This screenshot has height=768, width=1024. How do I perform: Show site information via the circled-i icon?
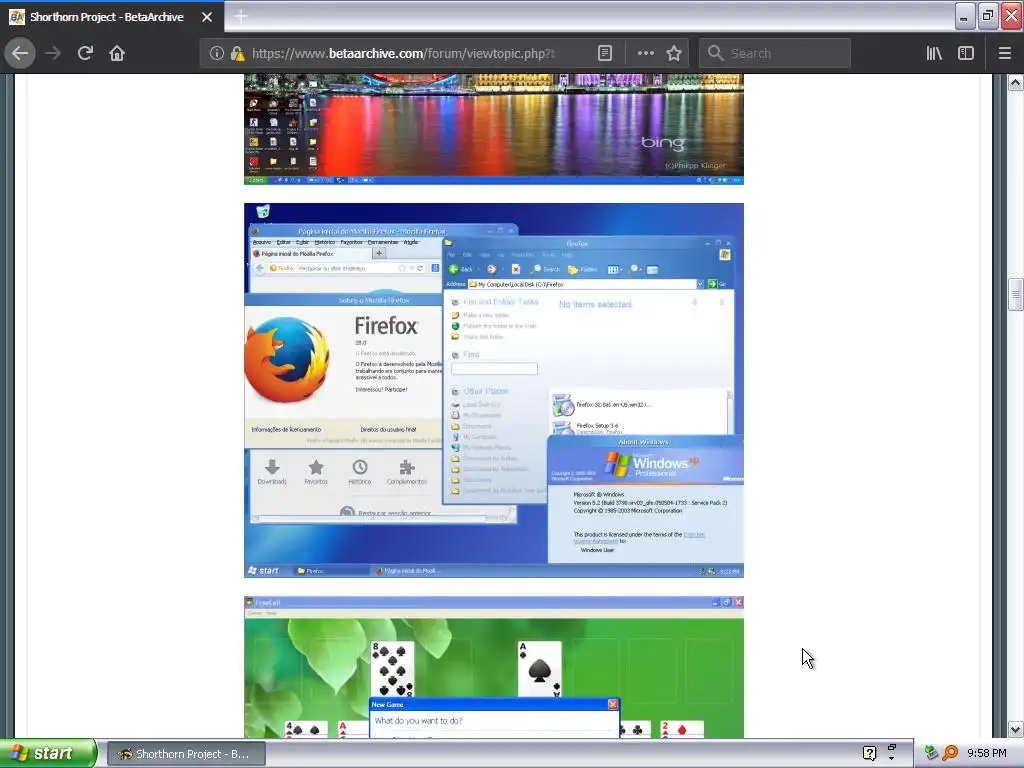pos(216,54)
